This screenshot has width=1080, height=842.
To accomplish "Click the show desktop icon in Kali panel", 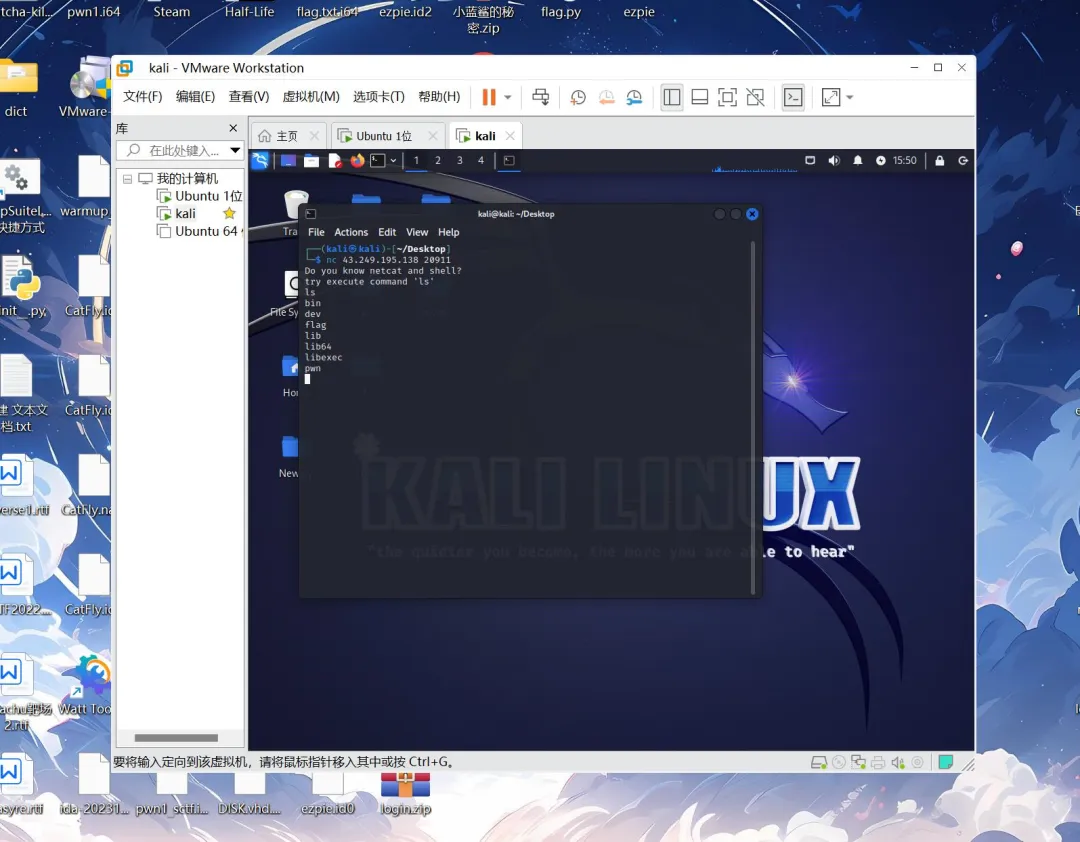I will 288,161.
